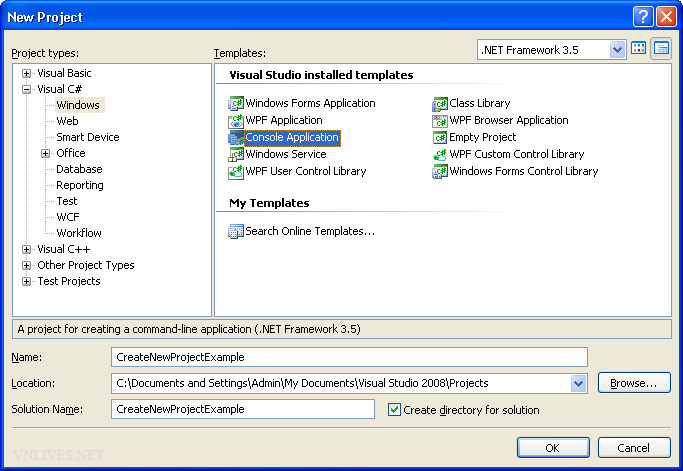The height and width of the screenshot is (471, 683).
Task: Open the .NET Framework version dropdown
Action: point(617,50)
